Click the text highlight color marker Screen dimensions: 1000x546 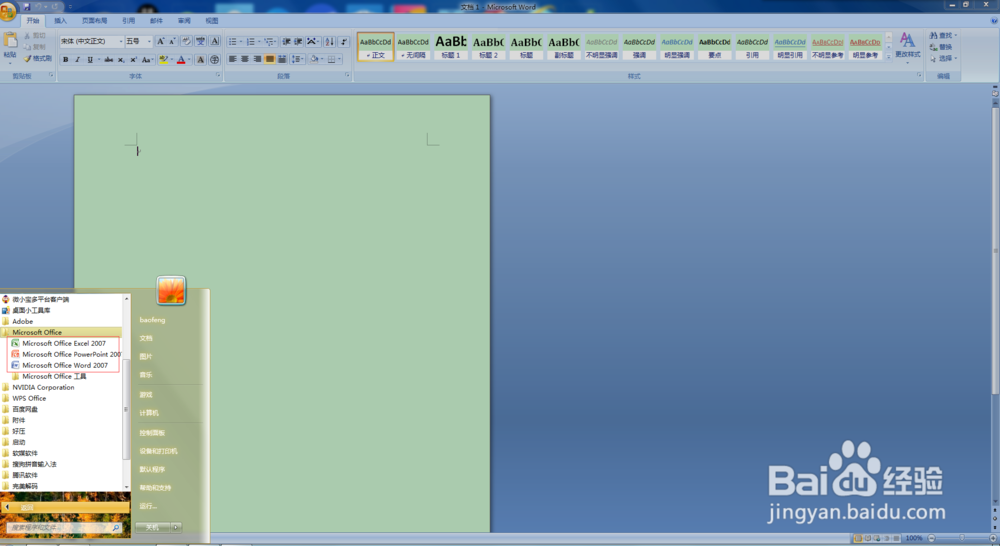click(163, 59)
